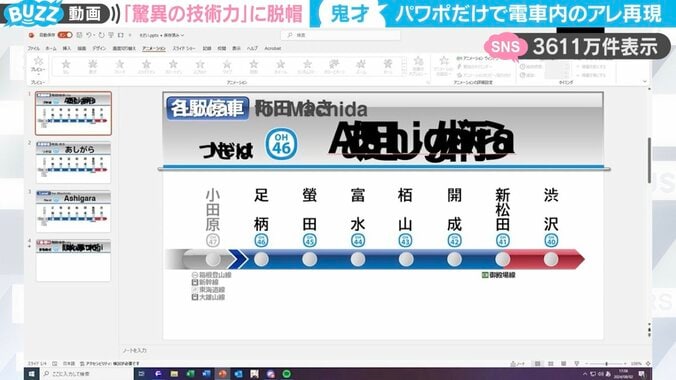Click the Windows Start button
Image resolution: width=676 pixels, height=380 pixels.
31,374
